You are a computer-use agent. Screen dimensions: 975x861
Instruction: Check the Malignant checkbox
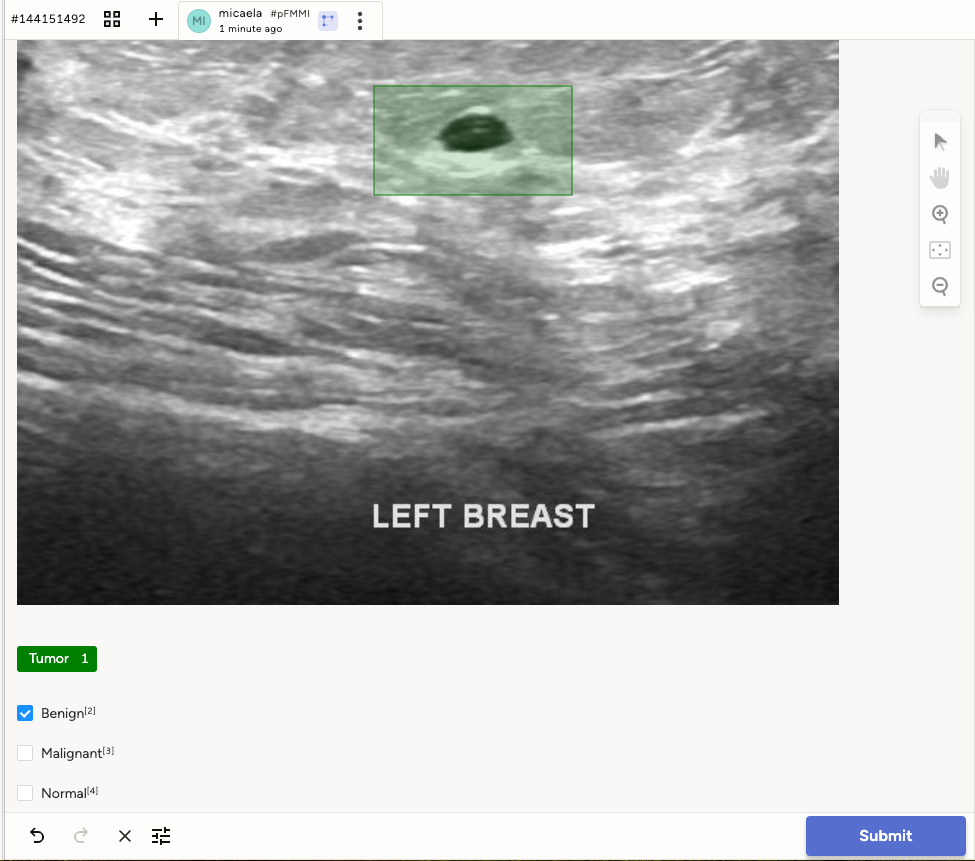click(x=25, y=753)
